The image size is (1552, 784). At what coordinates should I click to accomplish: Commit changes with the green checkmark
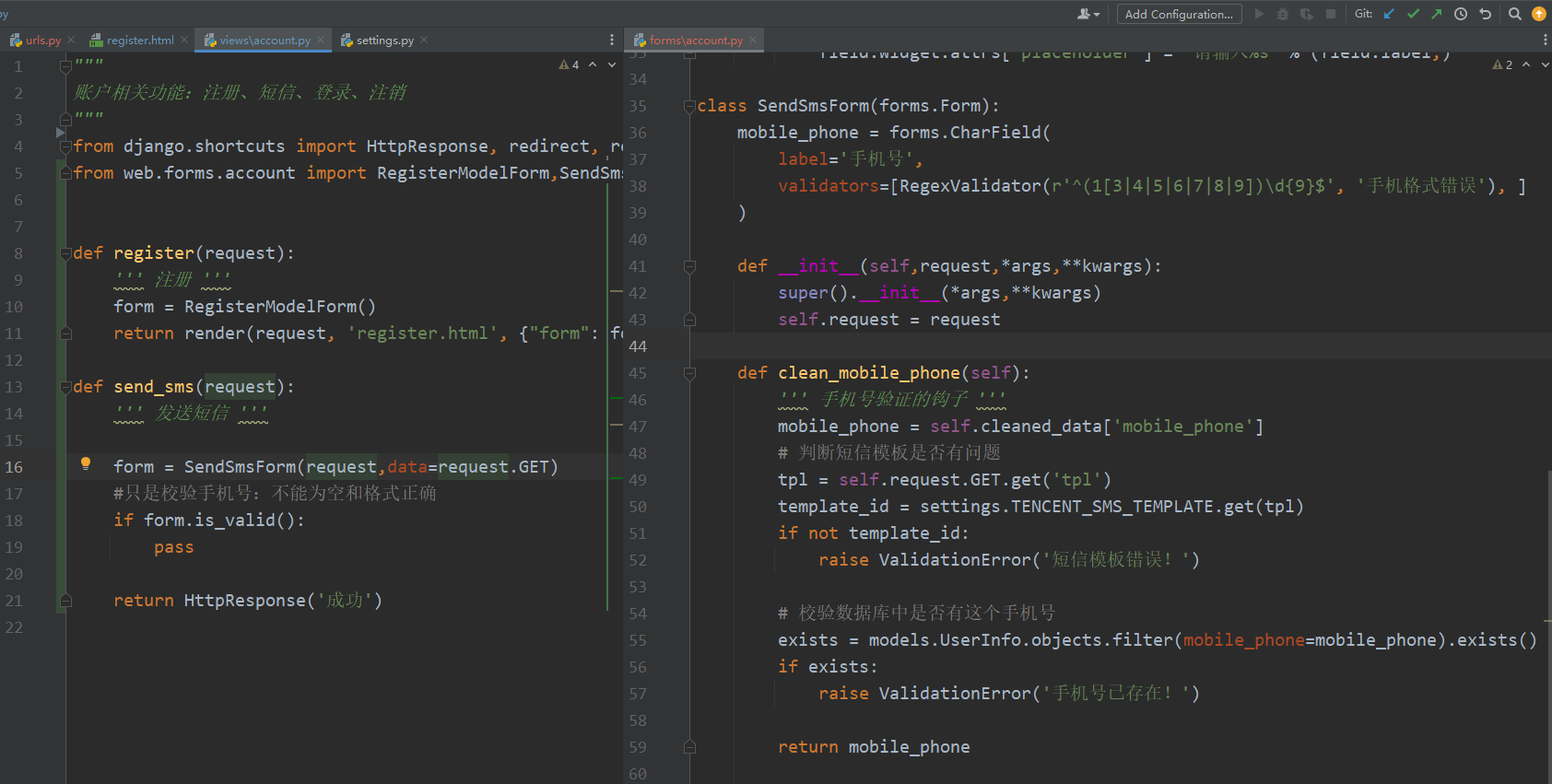[x=1413, y=14]
